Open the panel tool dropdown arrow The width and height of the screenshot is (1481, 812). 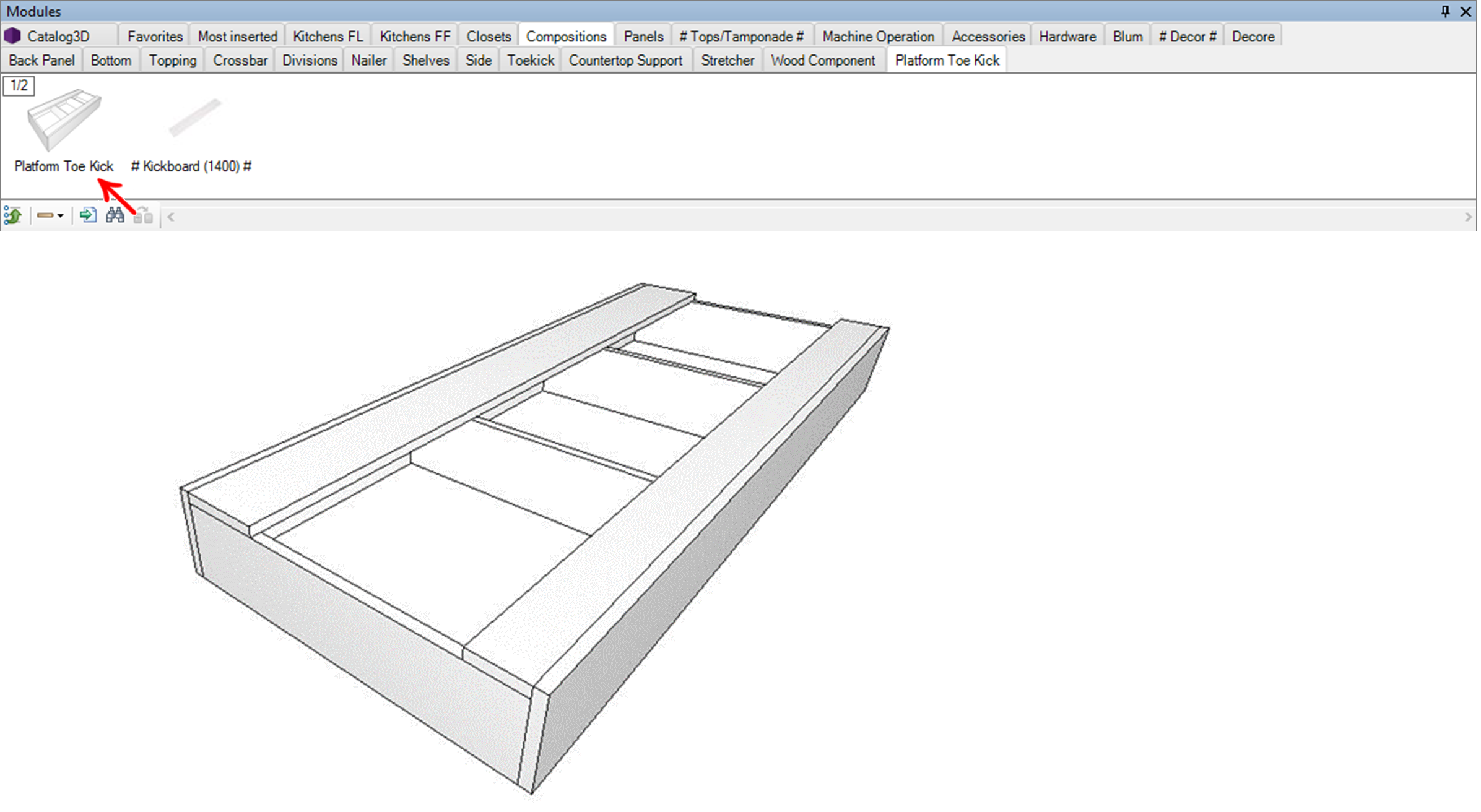(x=60, y=216)
